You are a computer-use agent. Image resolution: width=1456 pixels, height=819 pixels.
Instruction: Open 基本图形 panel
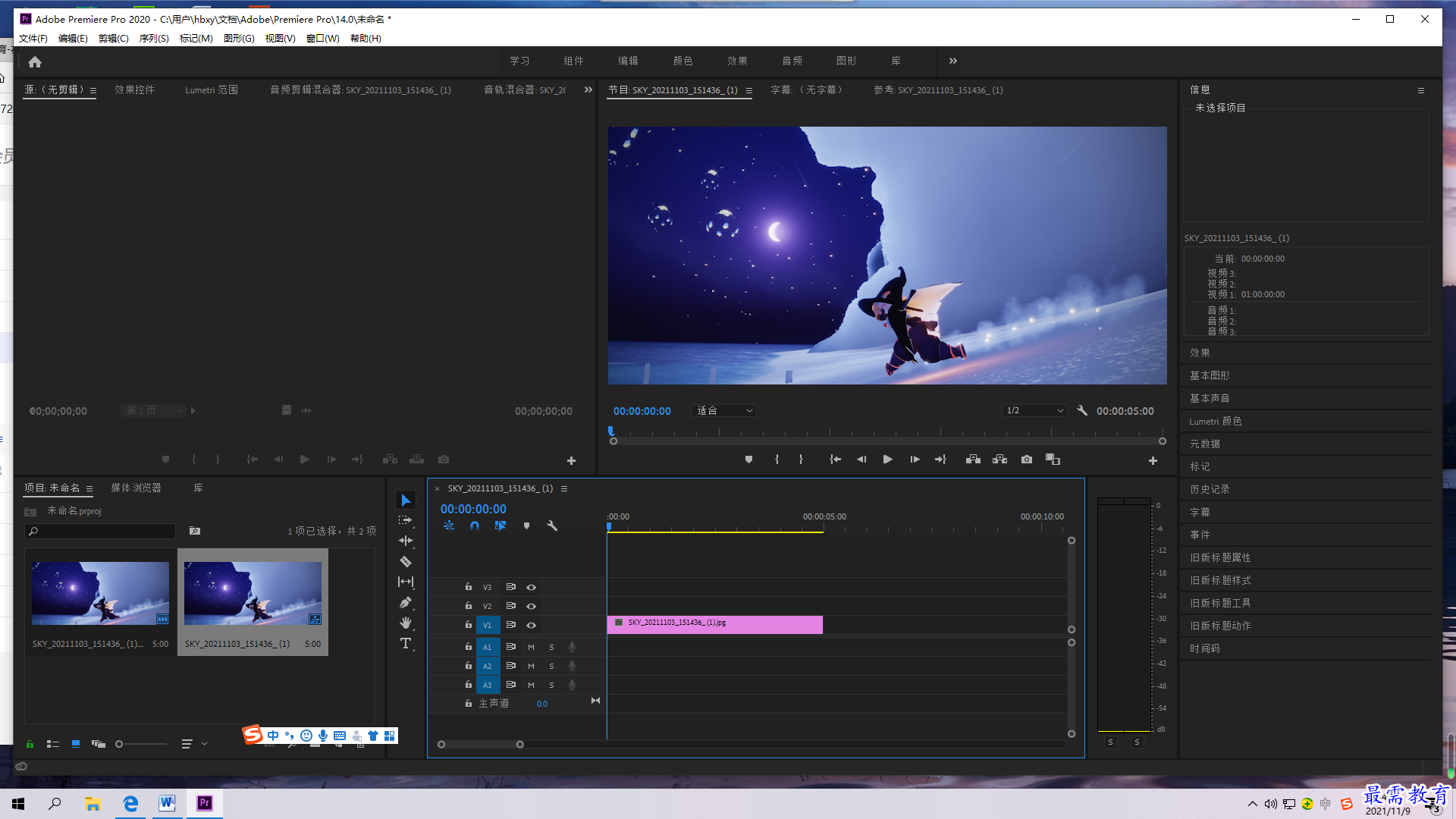(x=1210, y=375)
